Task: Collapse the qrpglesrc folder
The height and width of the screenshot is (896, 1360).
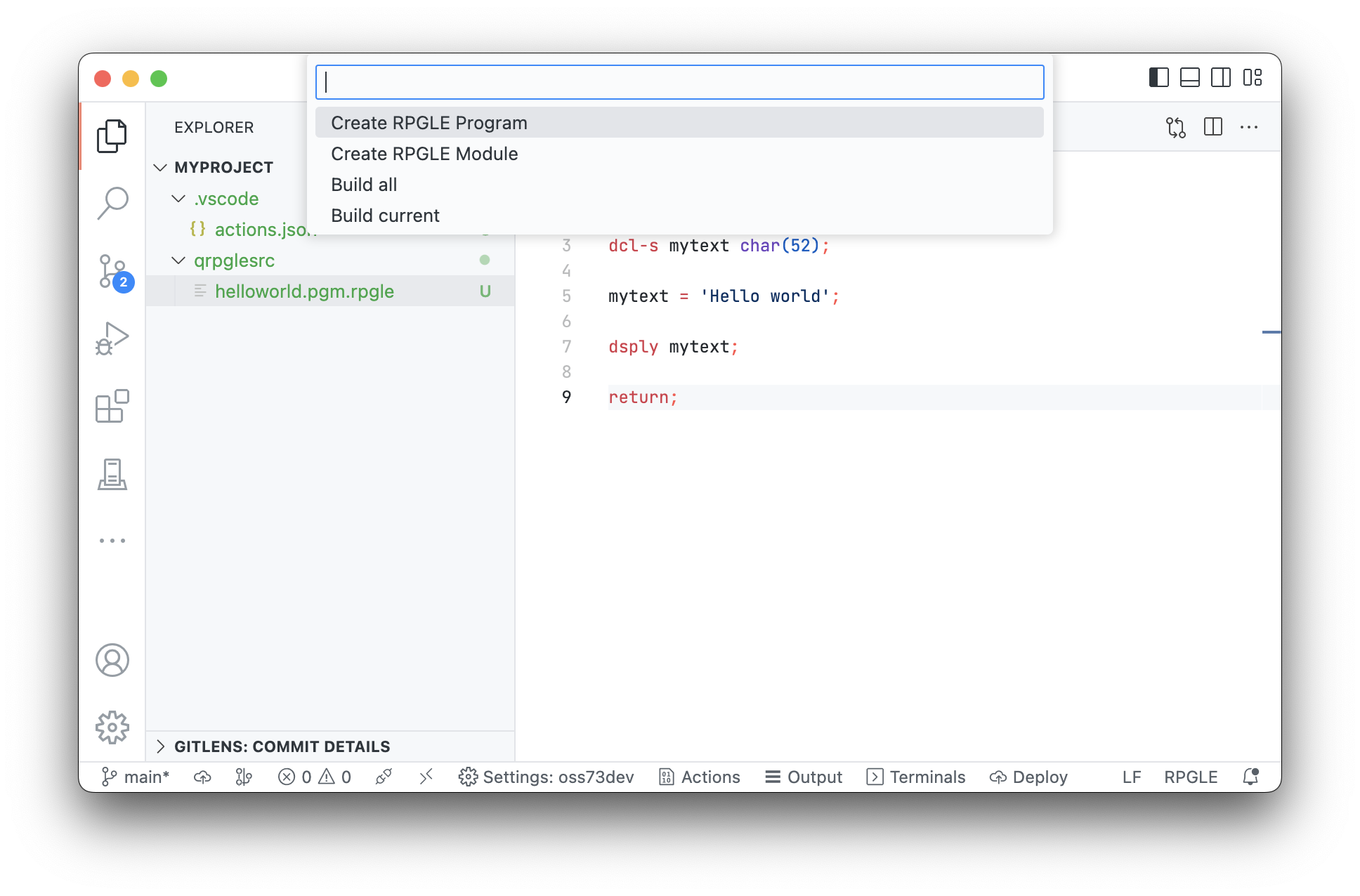Action: pos(178,260)
